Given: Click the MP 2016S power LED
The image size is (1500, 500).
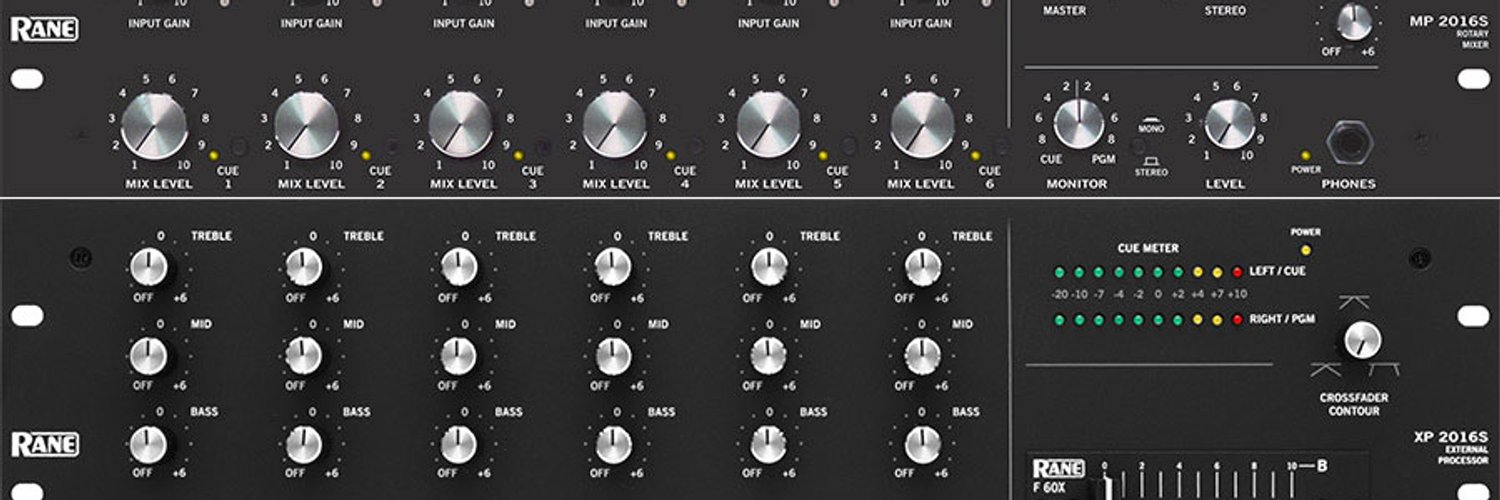Looking at the screenshot, I should (1304, 156).
